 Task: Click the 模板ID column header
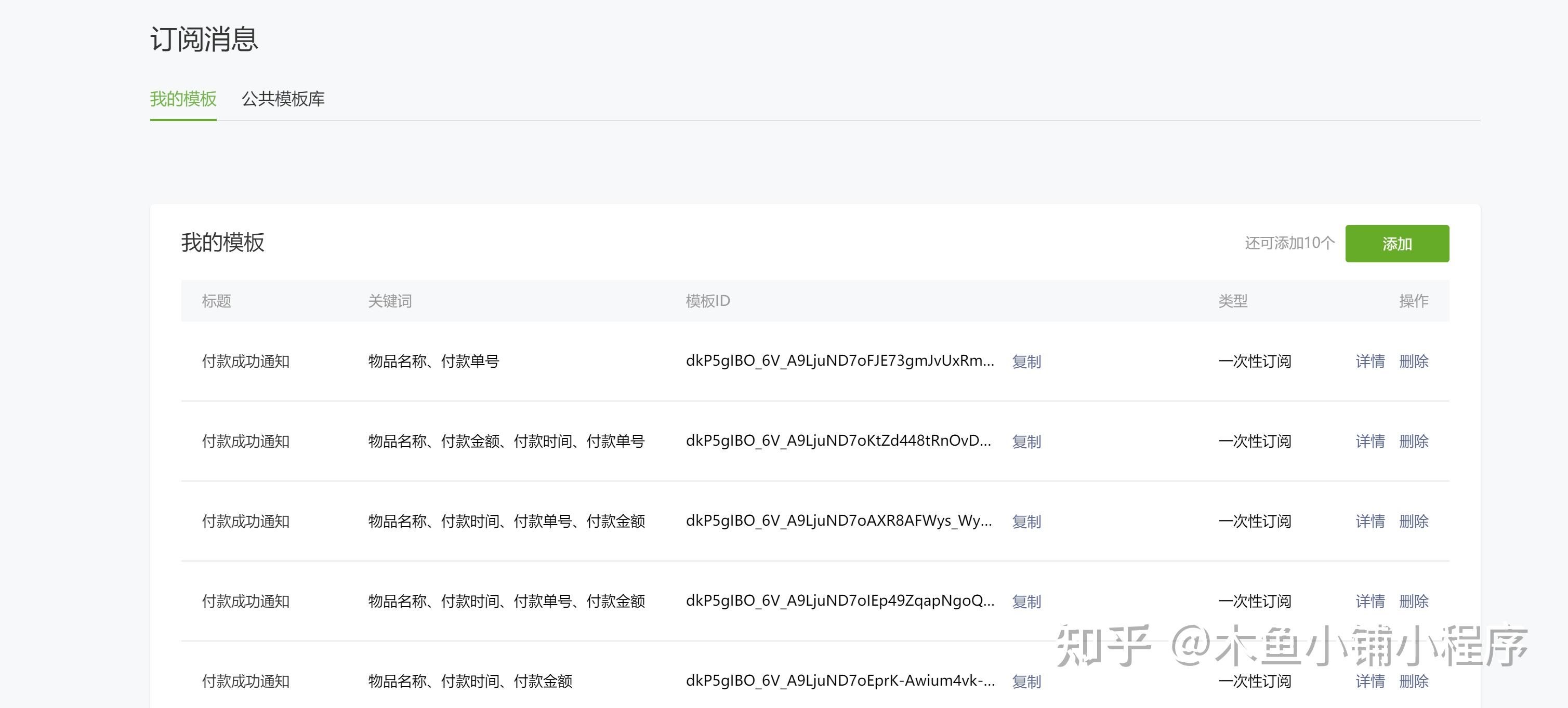tap(707, 301)
